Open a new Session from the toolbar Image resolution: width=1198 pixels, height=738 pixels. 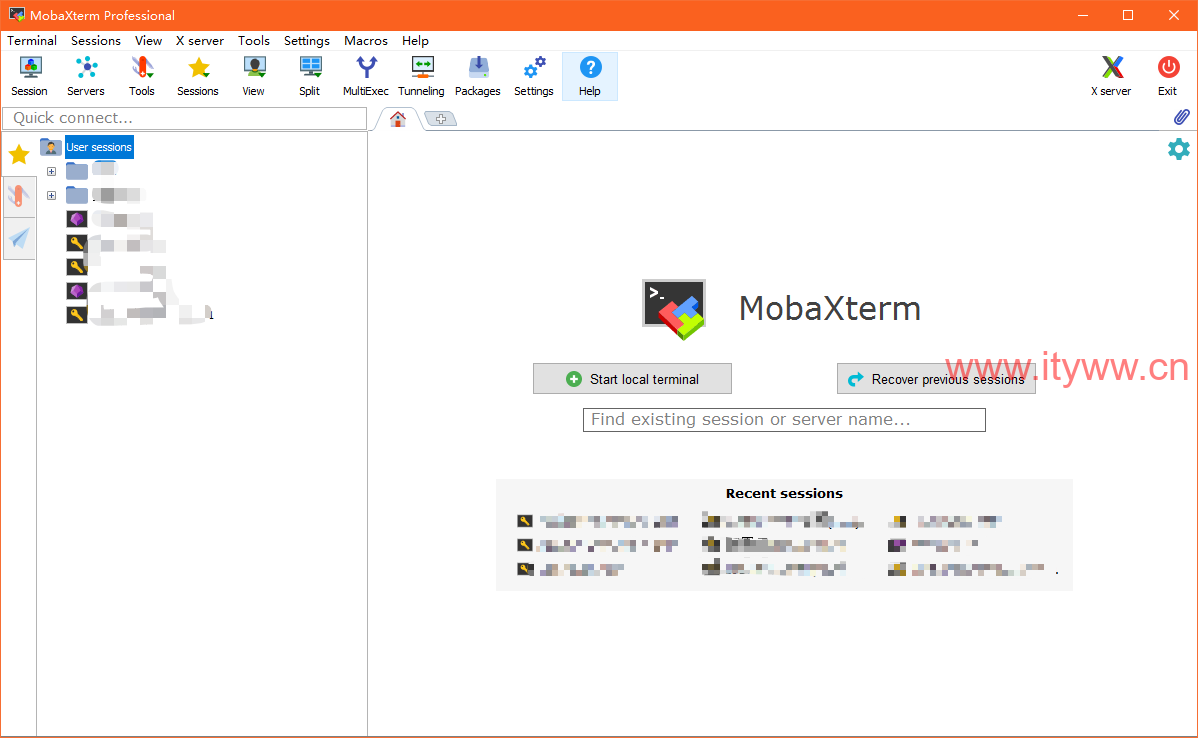29,76
